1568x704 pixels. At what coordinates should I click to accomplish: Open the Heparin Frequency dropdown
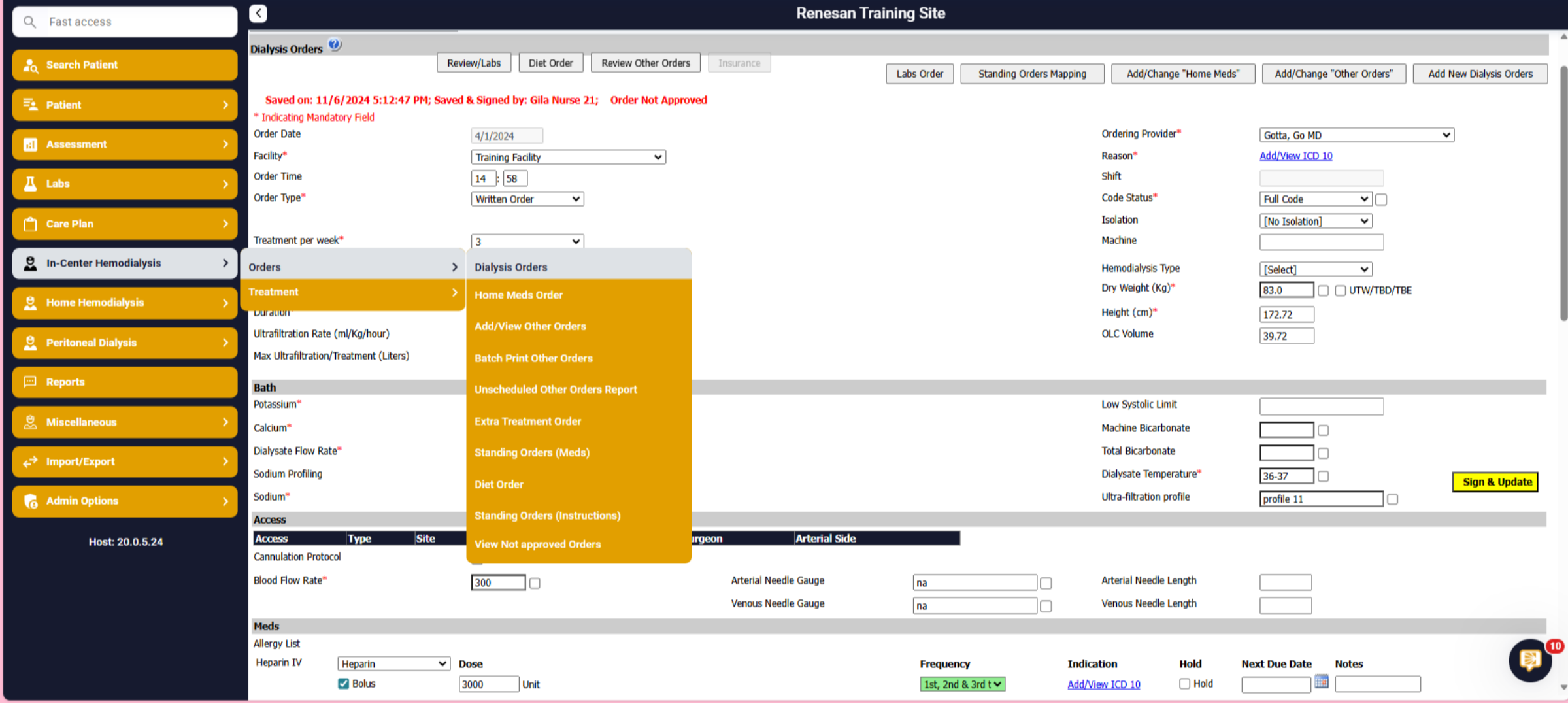click(x=962, y=684)
